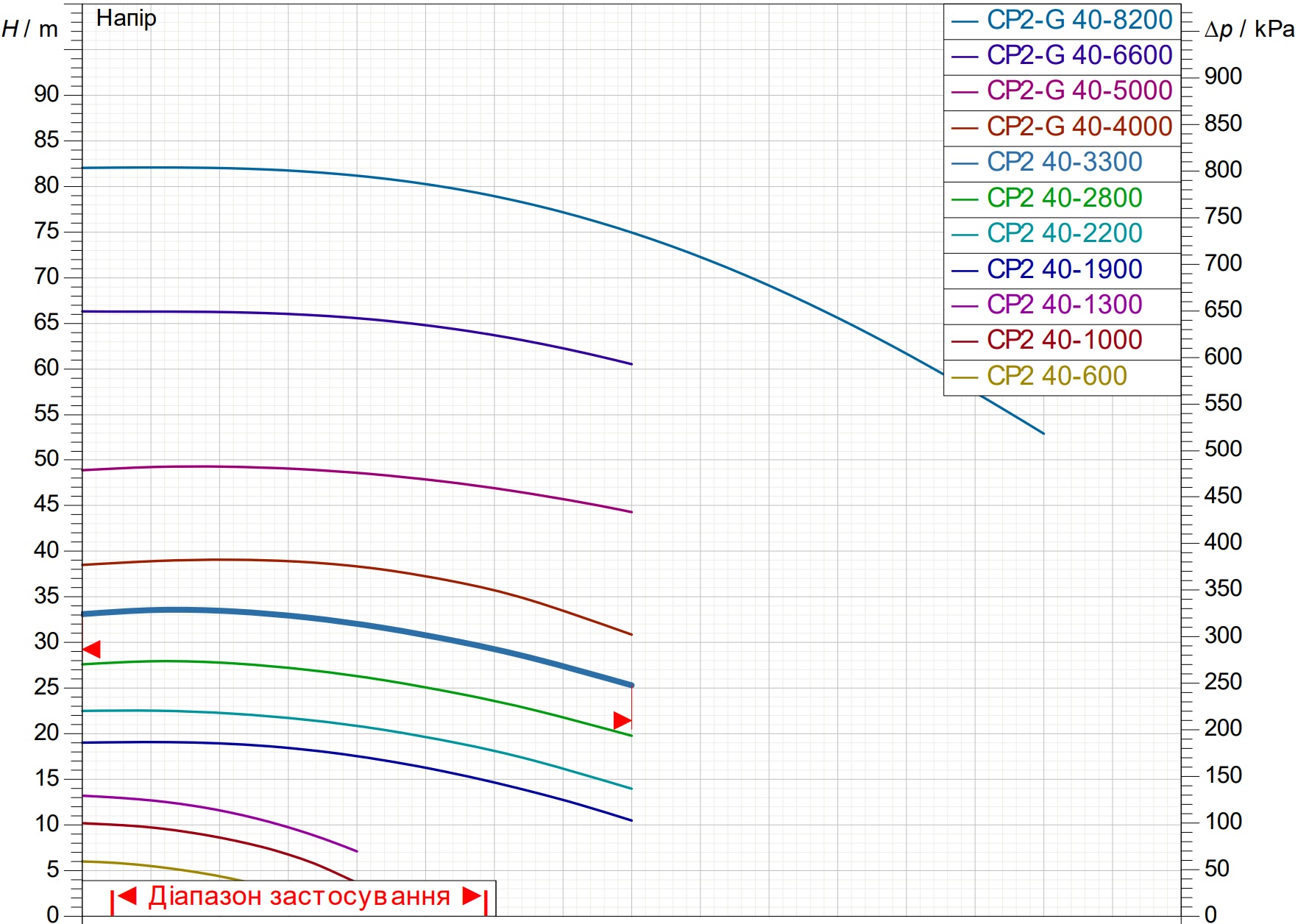
Task: Click the CP2-G 40-8200 legend entry
Action: (x=1062, y=21)
